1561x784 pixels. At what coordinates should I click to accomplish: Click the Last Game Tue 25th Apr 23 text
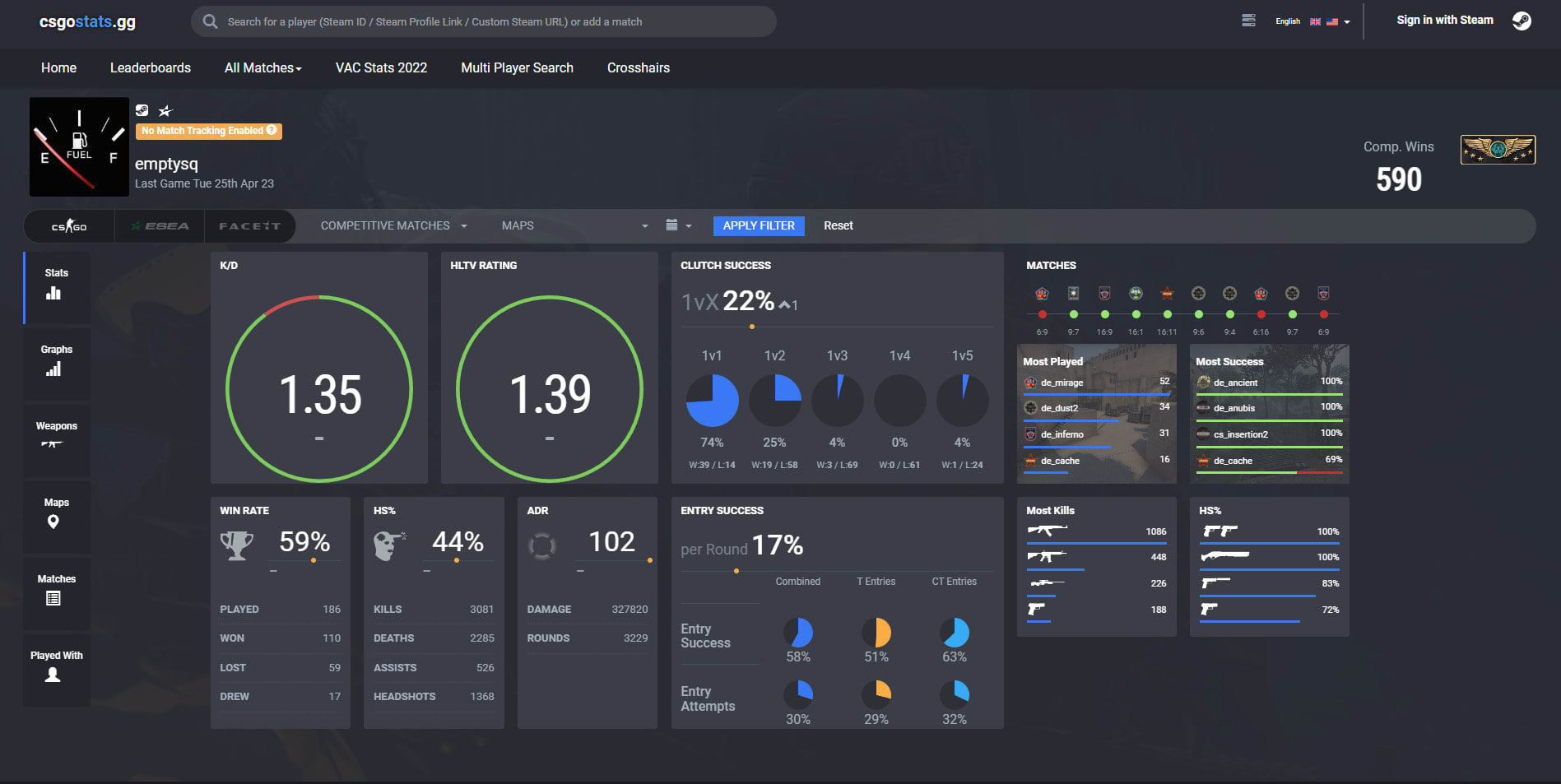point(204,183)
